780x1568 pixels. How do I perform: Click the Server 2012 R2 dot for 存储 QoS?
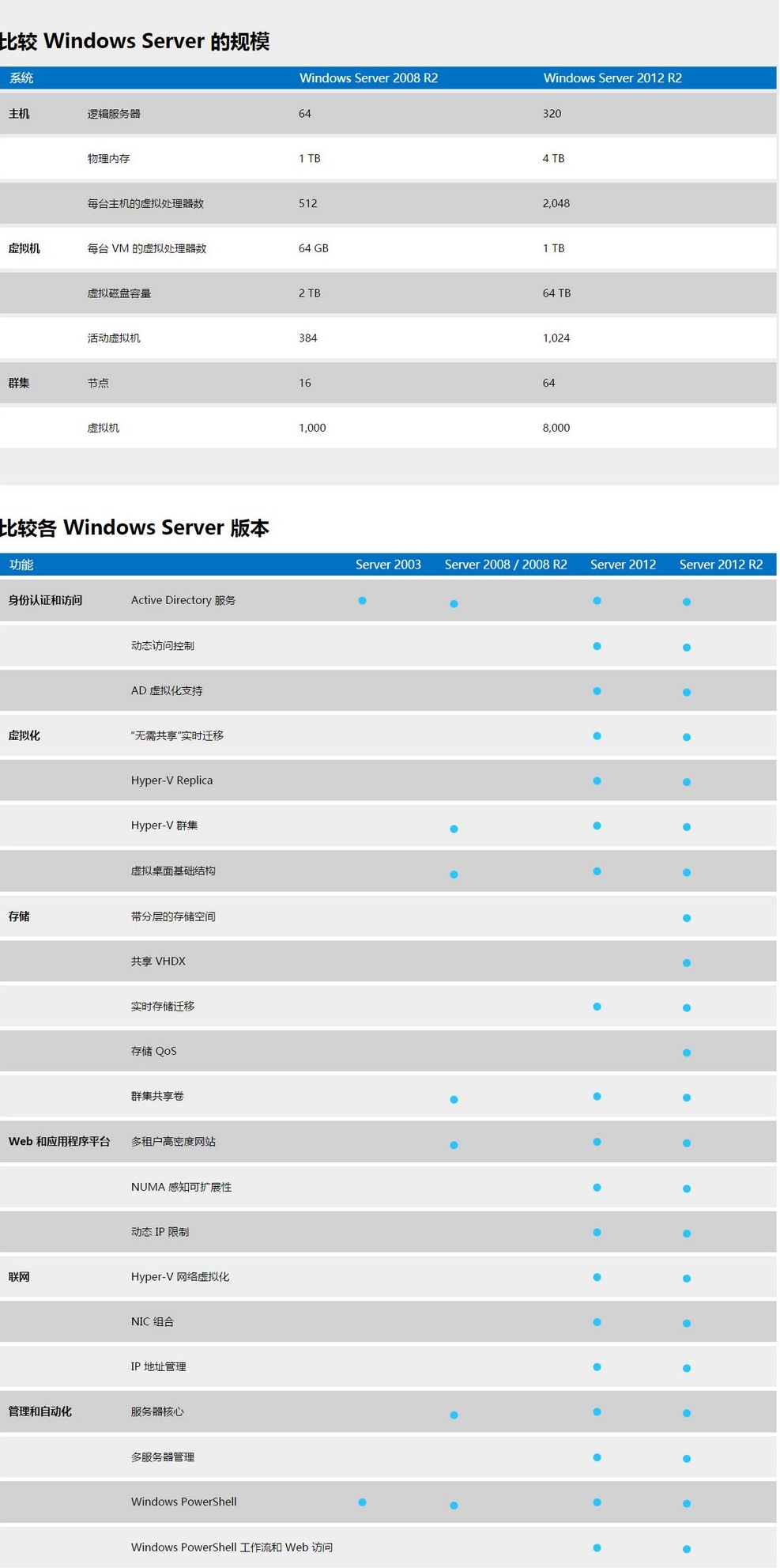[687, 1052]
